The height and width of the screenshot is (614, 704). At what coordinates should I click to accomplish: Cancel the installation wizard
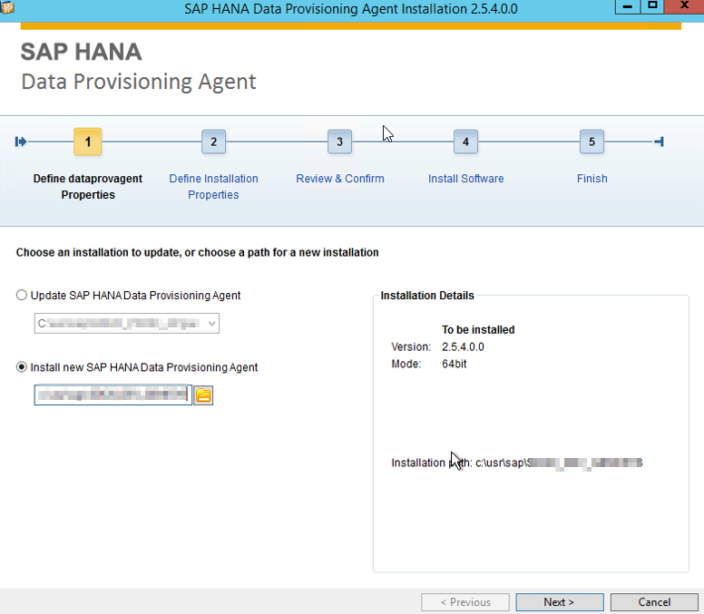click(654, 602)
